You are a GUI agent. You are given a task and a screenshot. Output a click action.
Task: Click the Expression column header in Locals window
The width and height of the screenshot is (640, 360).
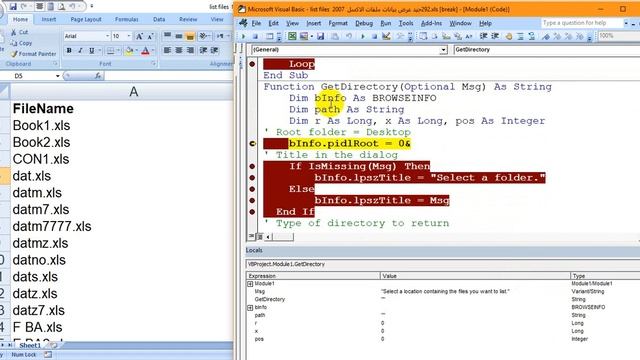(313, 276)
